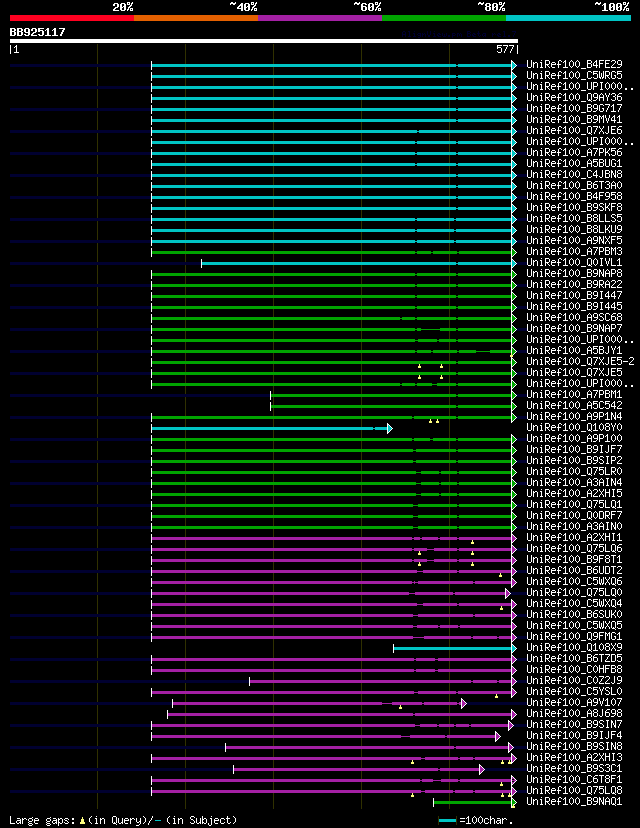This screenshot has height=828, width=640.
Task: Click the cyan alignment bar for Q108Y0
Action: pyautogui.click(x=269, y=428)
